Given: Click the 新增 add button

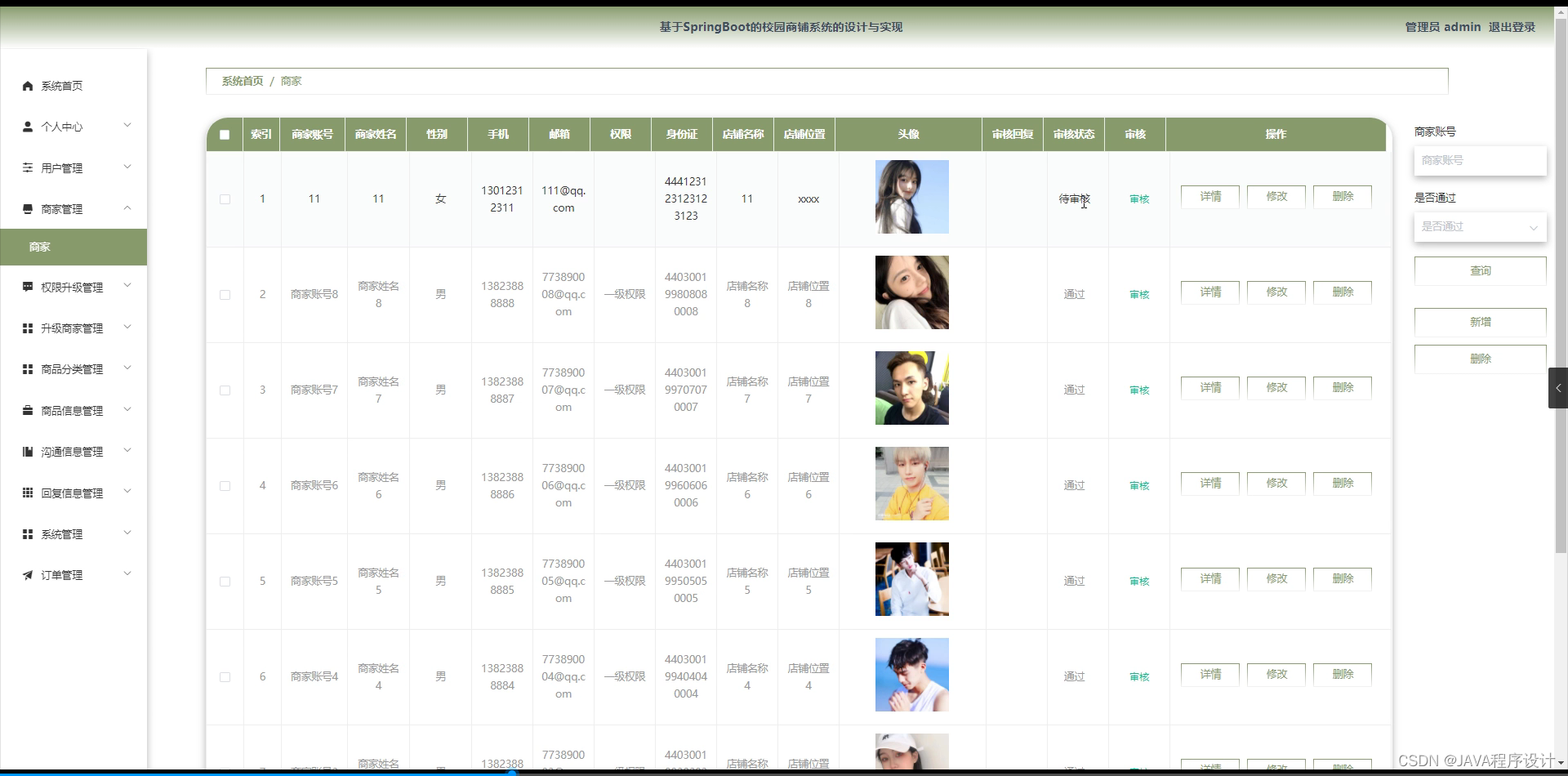Looking at the screenshot, I should click(x=1480, y=322).
